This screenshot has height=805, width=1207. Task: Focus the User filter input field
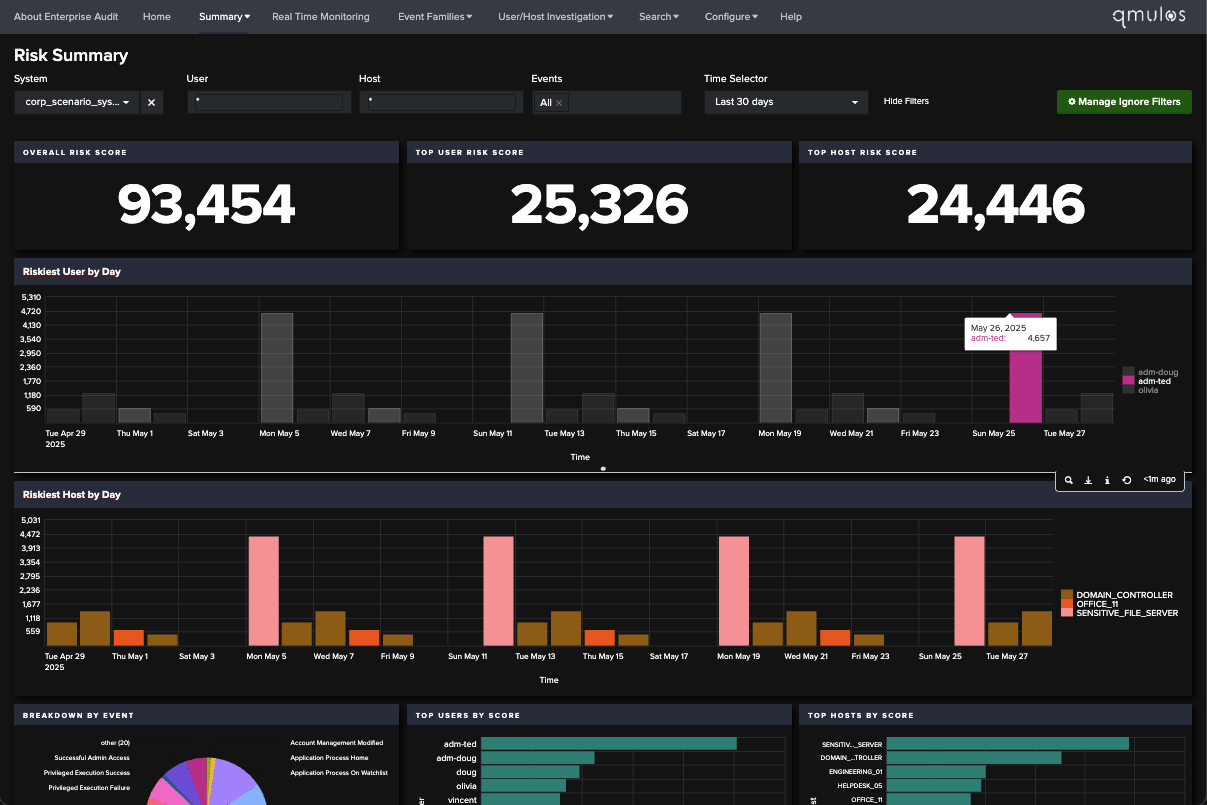tap(268, 102)
